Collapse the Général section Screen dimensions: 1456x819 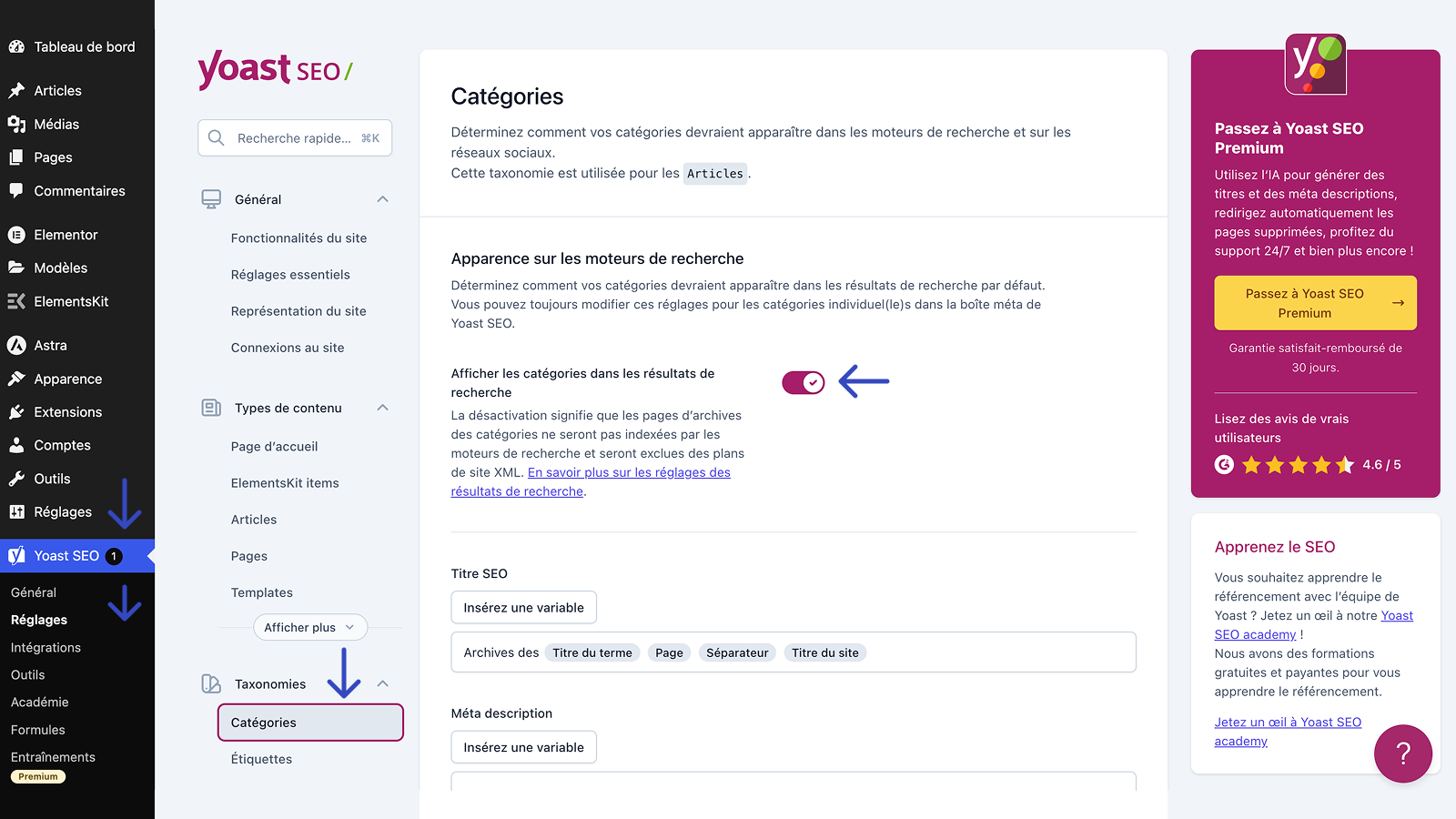(x=382, y=199)
